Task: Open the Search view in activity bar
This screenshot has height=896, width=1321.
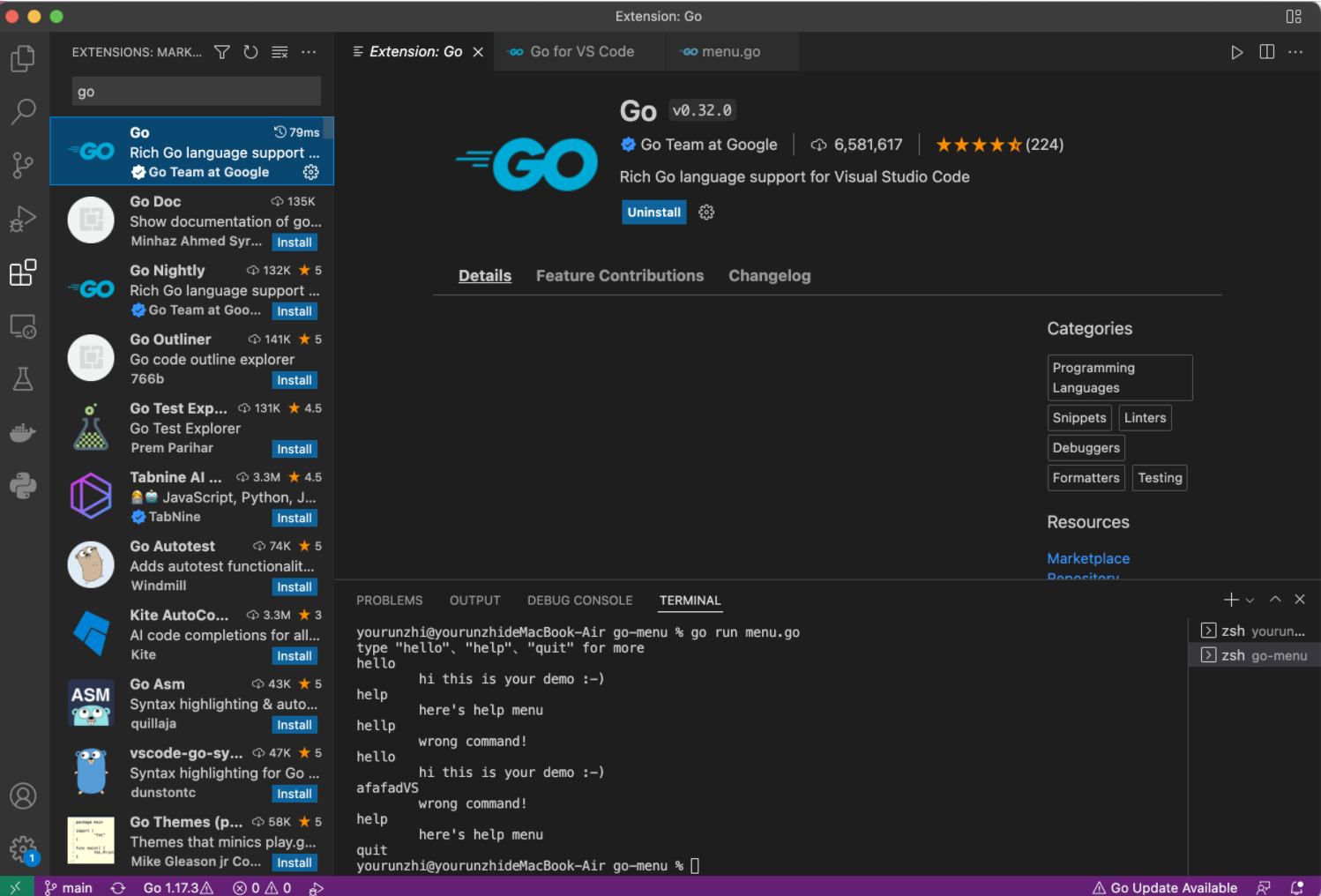Action: tap(23, 111)
